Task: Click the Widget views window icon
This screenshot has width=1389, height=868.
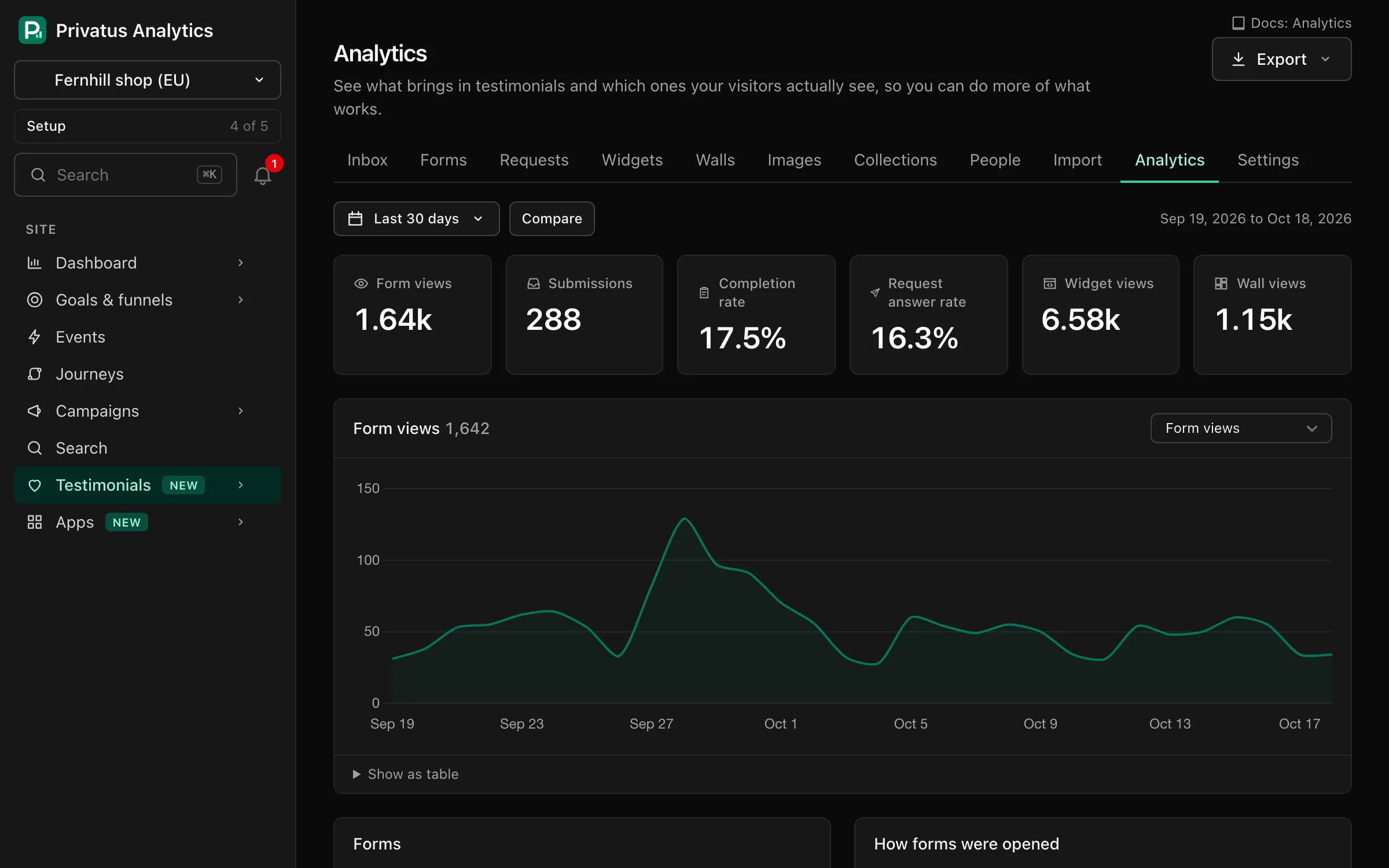Action: (x=1050, y=284)
